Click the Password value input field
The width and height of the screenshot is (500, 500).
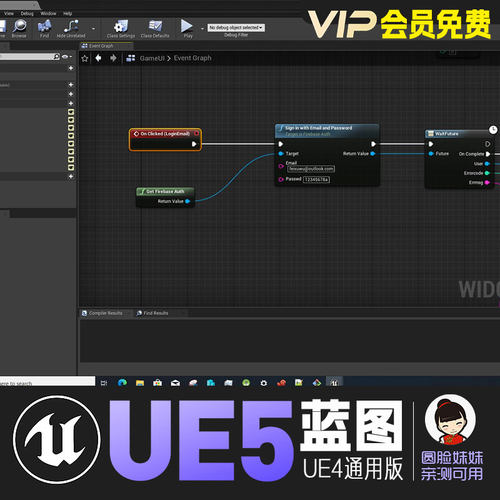point(316,180)
